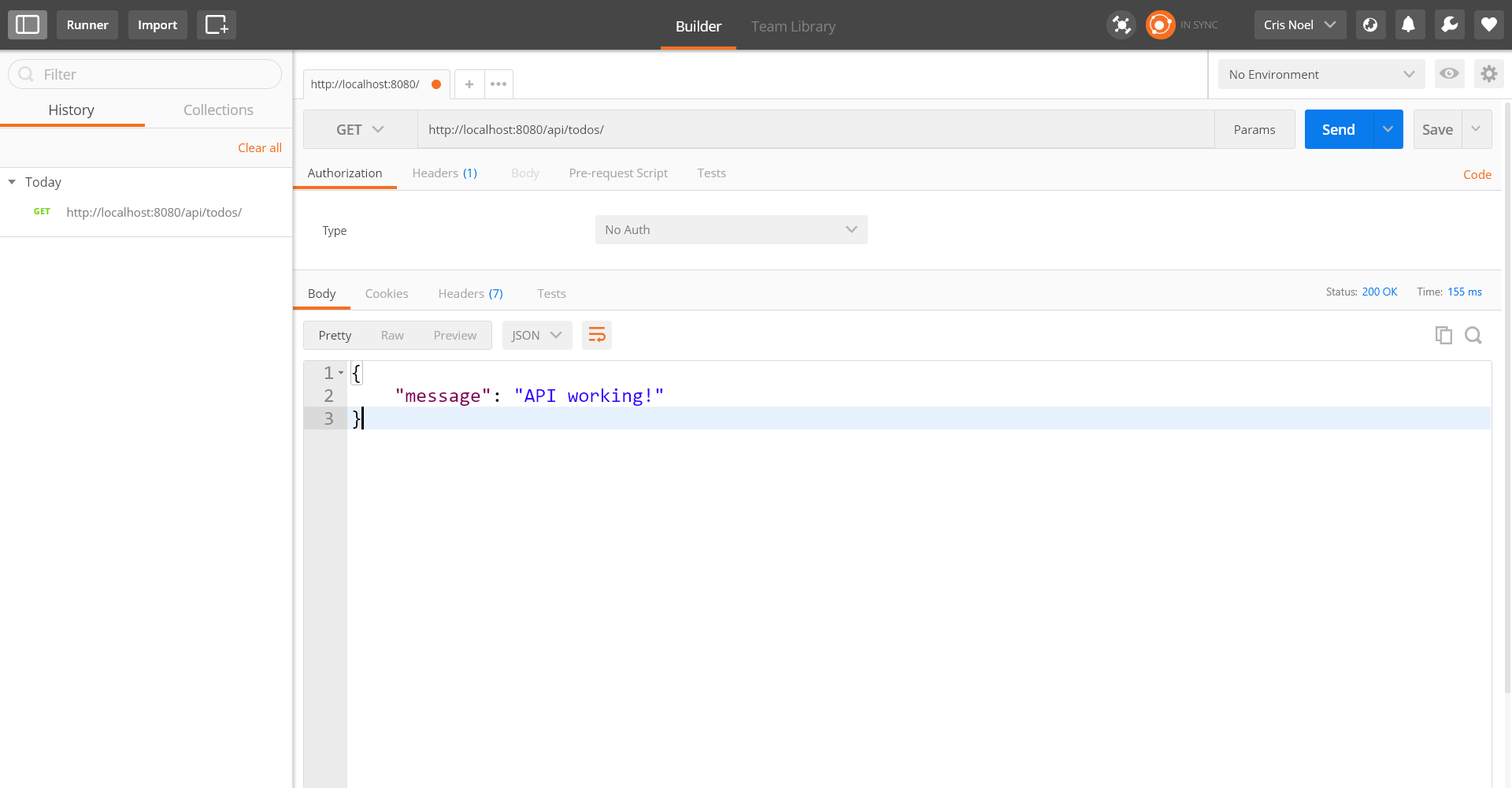Open the response Headers (7) tab

point(470,294)
